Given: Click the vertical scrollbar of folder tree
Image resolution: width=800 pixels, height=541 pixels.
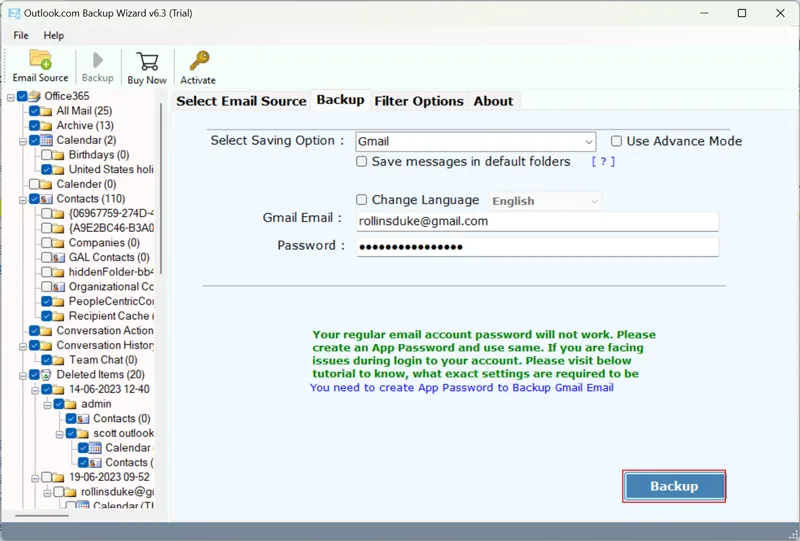Looking at the screenshot, I should pyautogui.click(x=161, y=189).
